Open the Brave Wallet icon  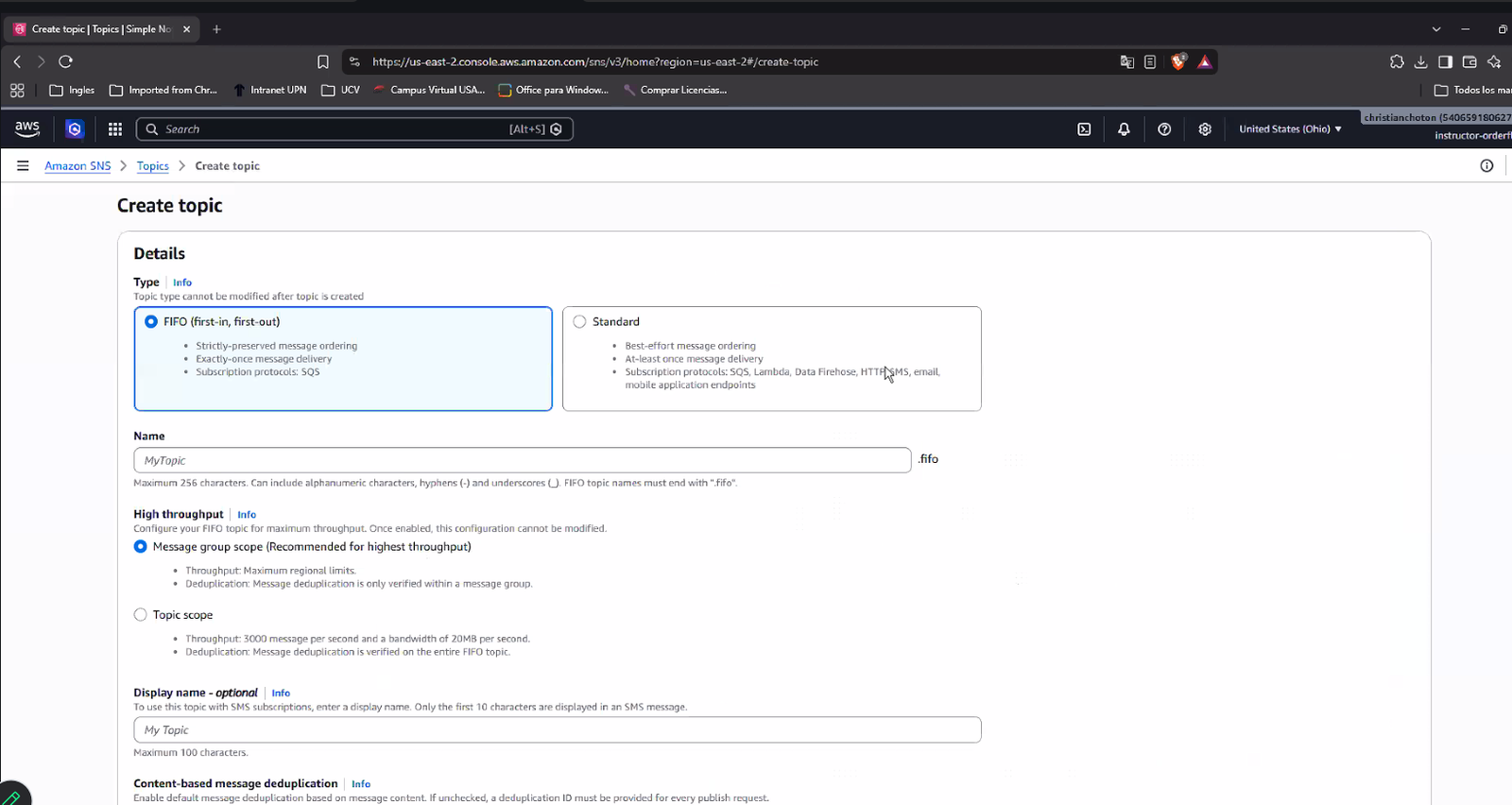point(1469,61)
